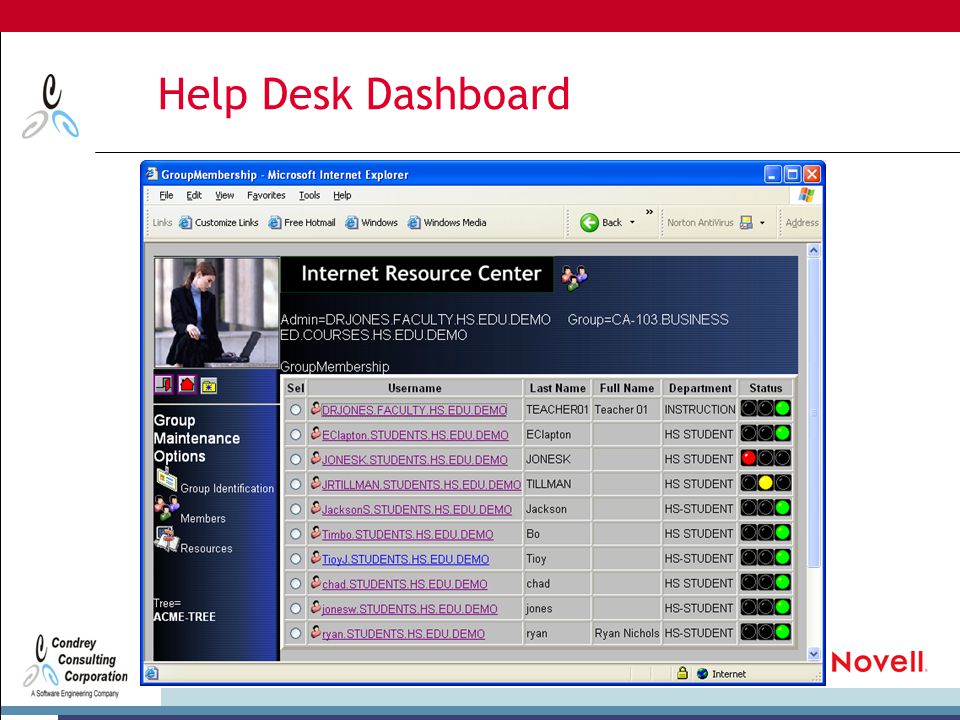Select the radio button for ryan

click(295, 634)
